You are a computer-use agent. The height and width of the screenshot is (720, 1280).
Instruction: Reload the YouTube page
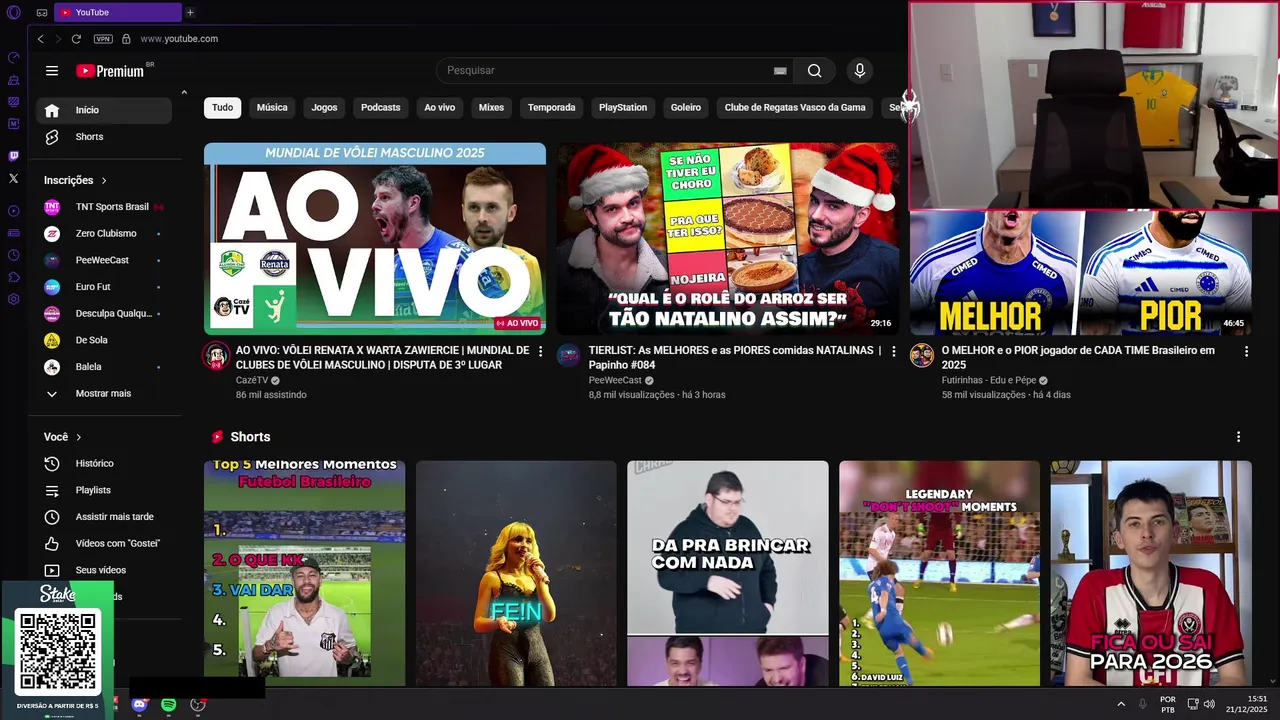[76, 39]
